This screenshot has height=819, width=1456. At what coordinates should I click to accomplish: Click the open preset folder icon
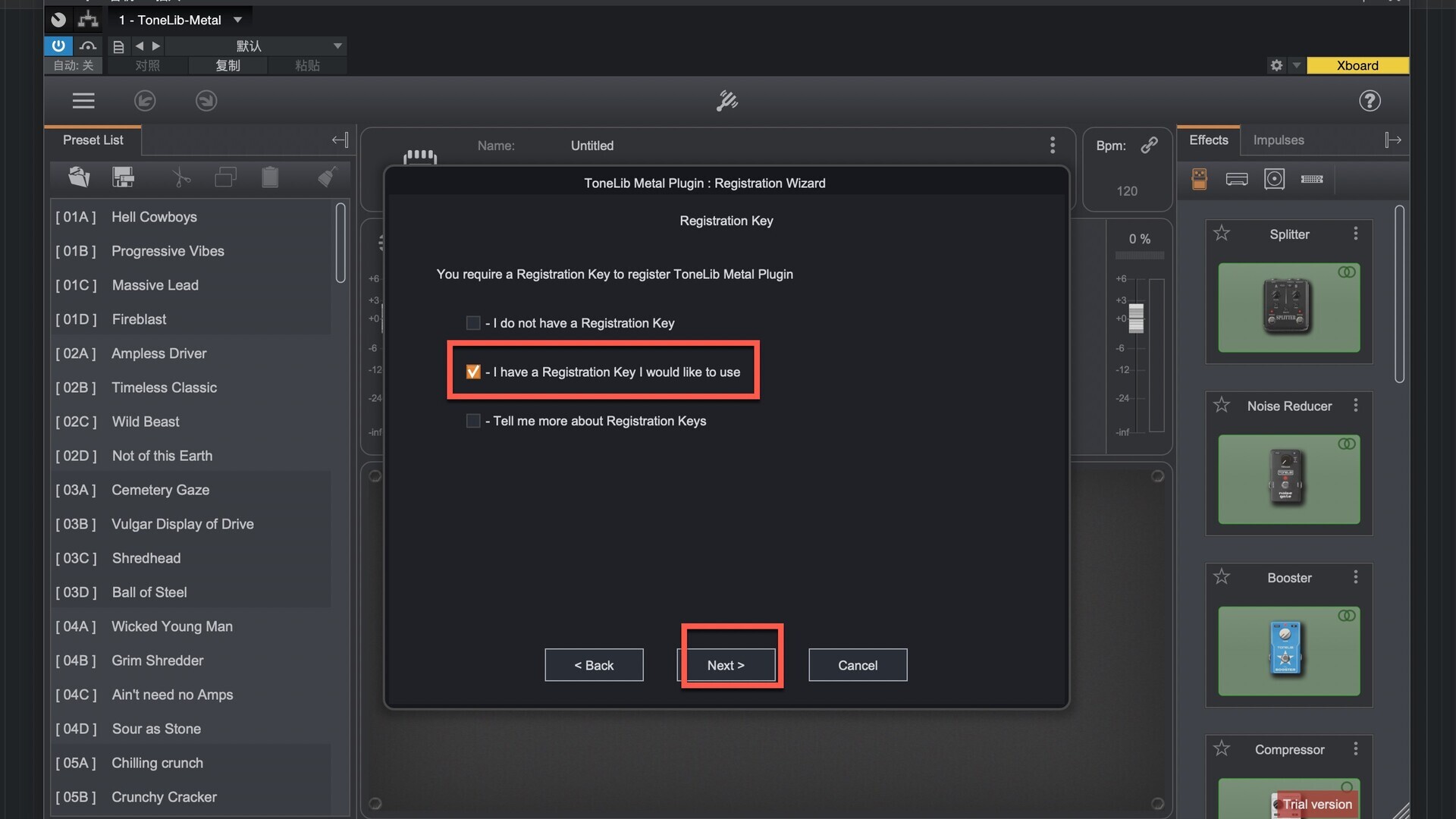pos(79,177)
